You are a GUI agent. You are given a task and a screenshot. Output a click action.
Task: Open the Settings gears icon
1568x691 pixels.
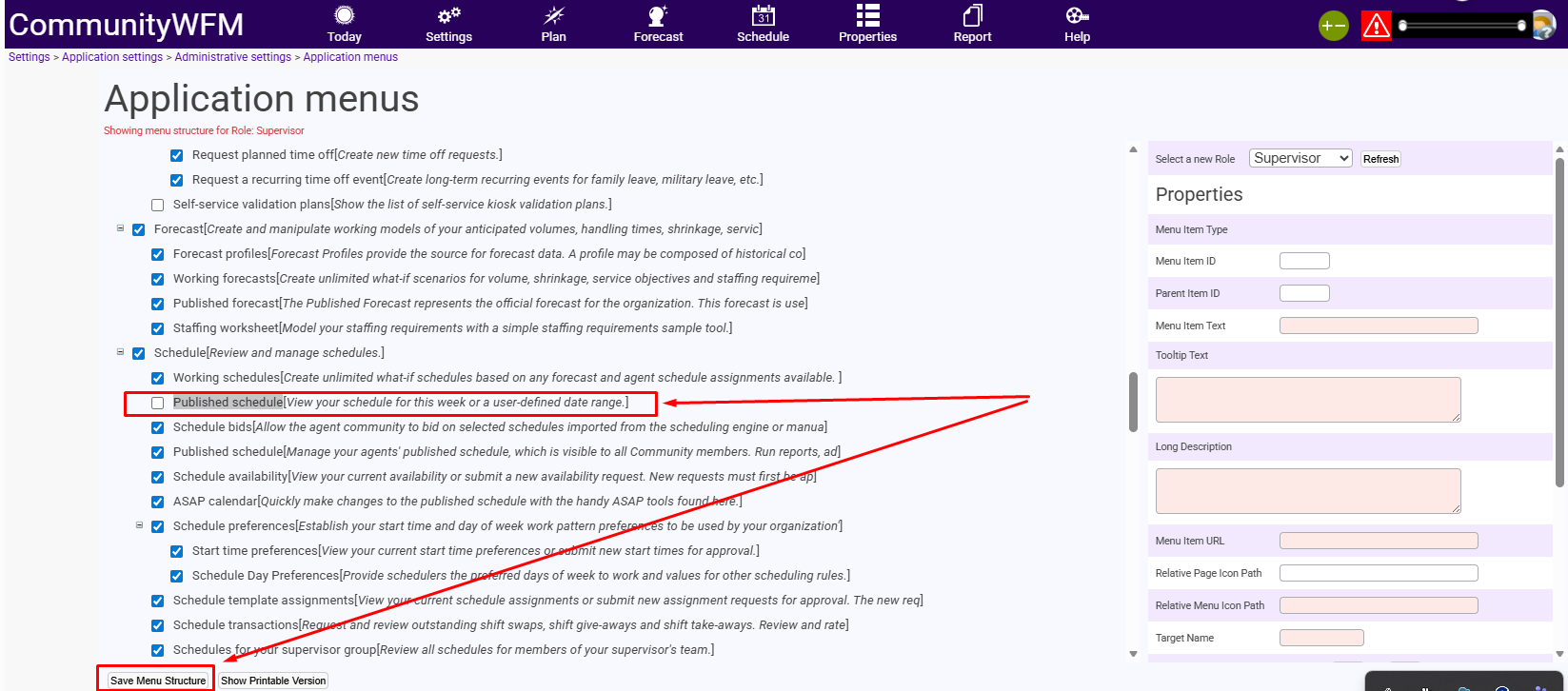(449, 15)
